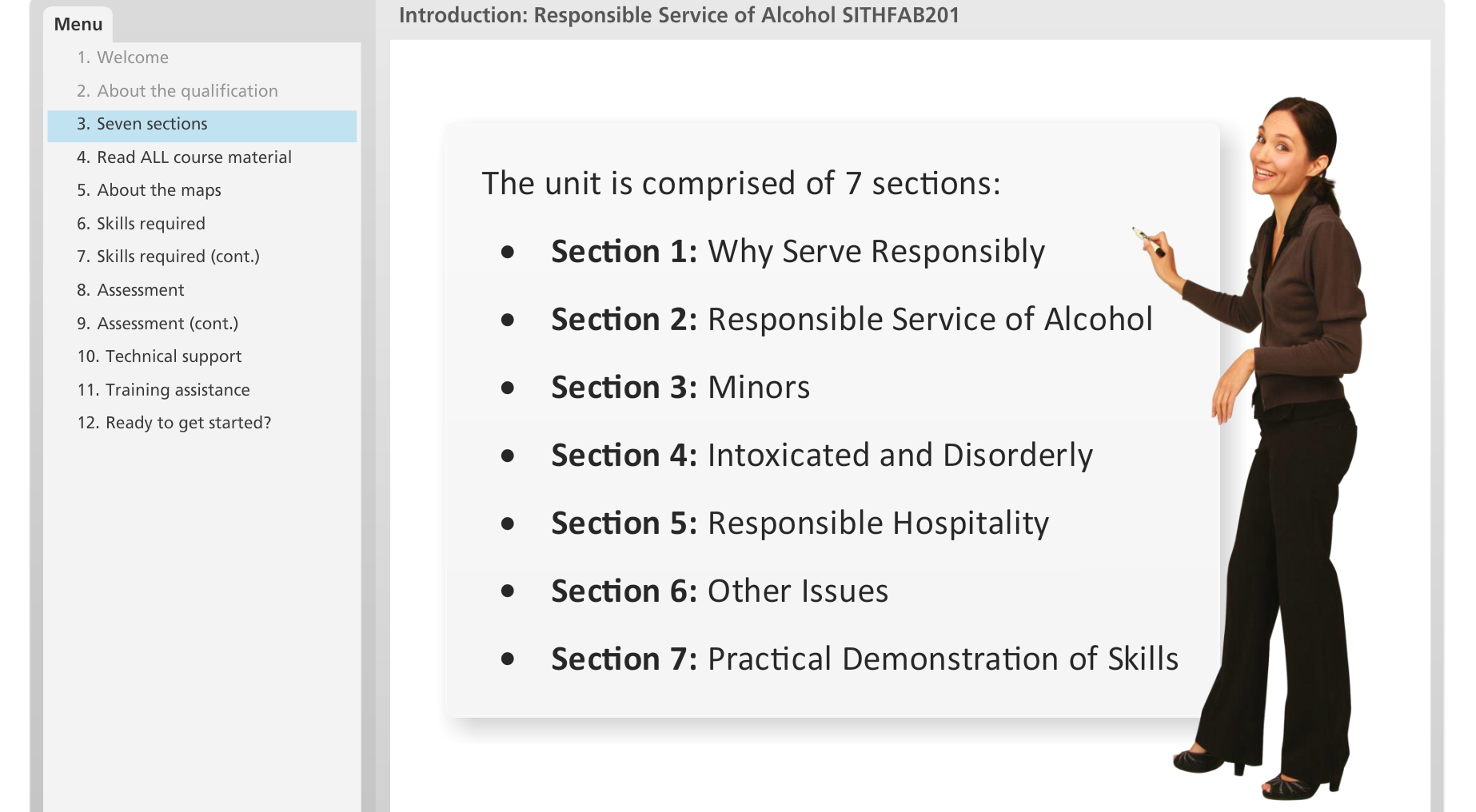Open 'Read ALL course material' slide
1476x812 pixels.
(x=185, y=157)
